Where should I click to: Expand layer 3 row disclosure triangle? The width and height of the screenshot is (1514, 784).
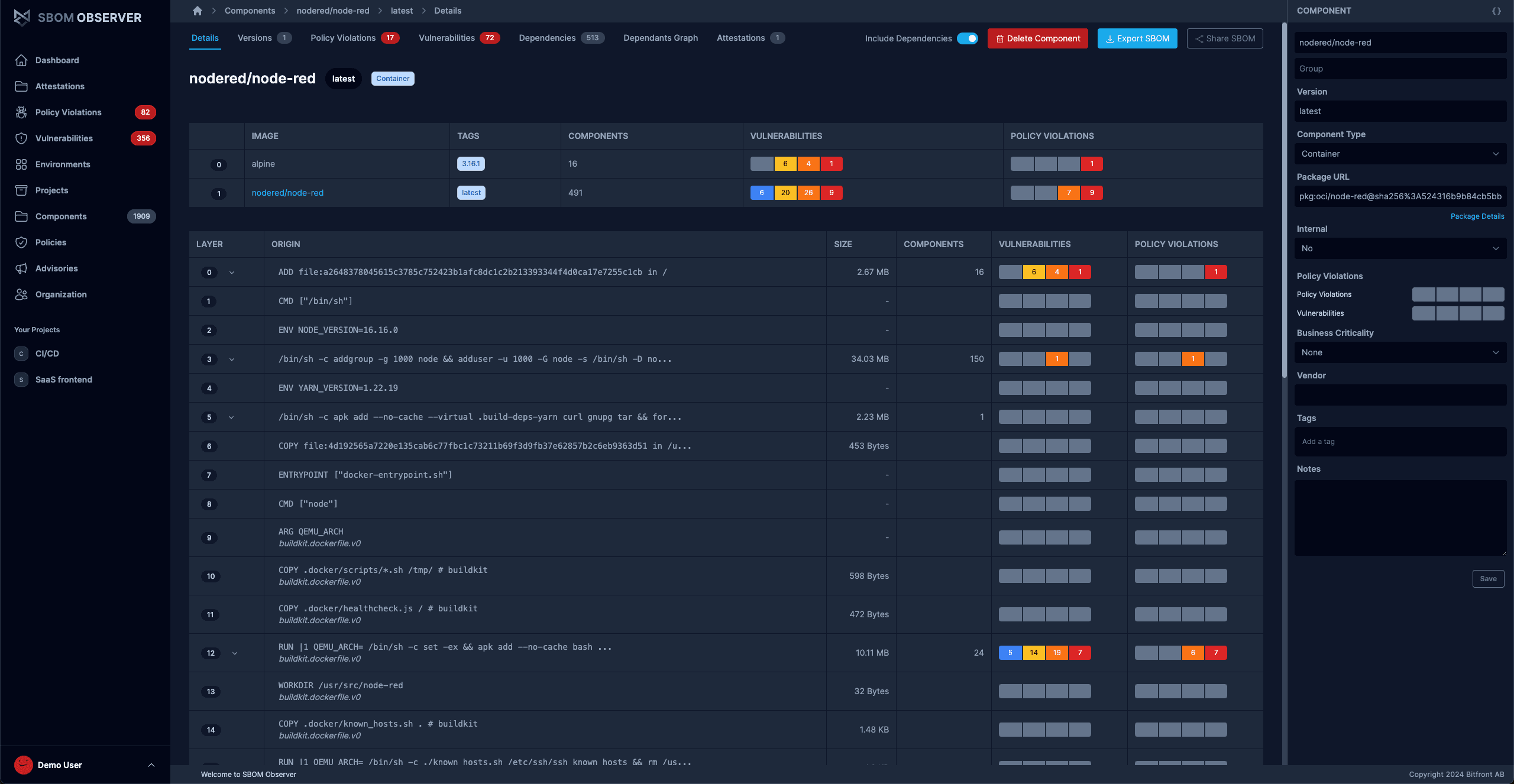pyautogui.click(x=231, y=358)
